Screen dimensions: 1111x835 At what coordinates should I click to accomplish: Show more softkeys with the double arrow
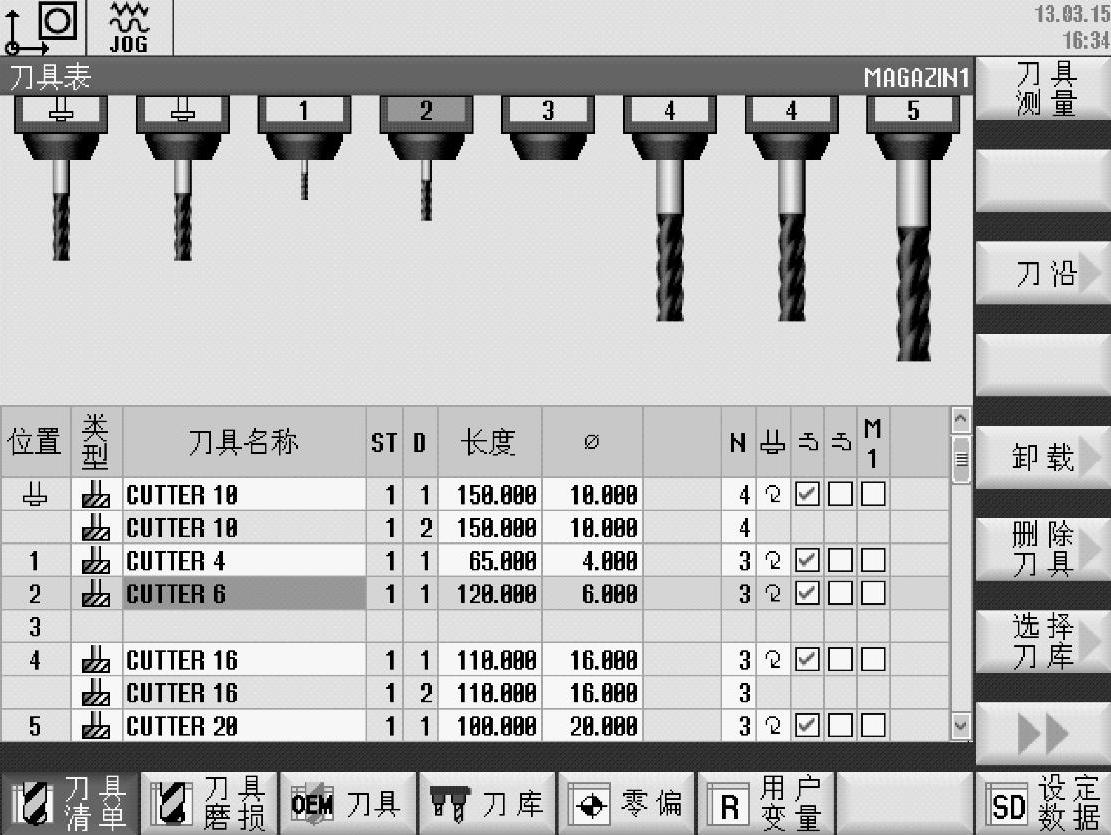coord(1042,735)
